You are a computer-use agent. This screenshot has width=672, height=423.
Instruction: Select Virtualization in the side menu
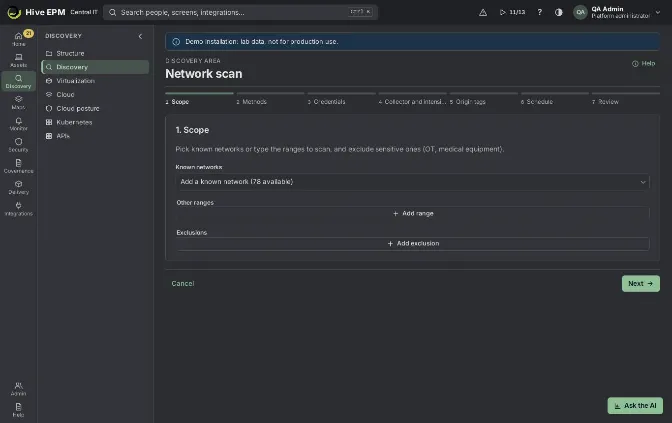(x=95, y=81)
